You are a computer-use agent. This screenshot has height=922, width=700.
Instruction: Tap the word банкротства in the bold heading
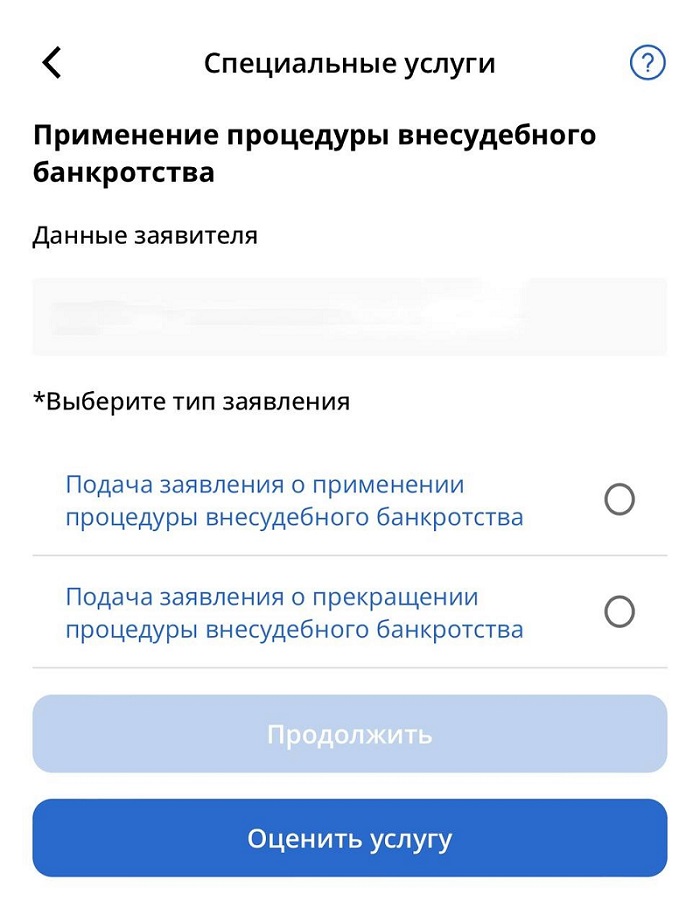124,173
